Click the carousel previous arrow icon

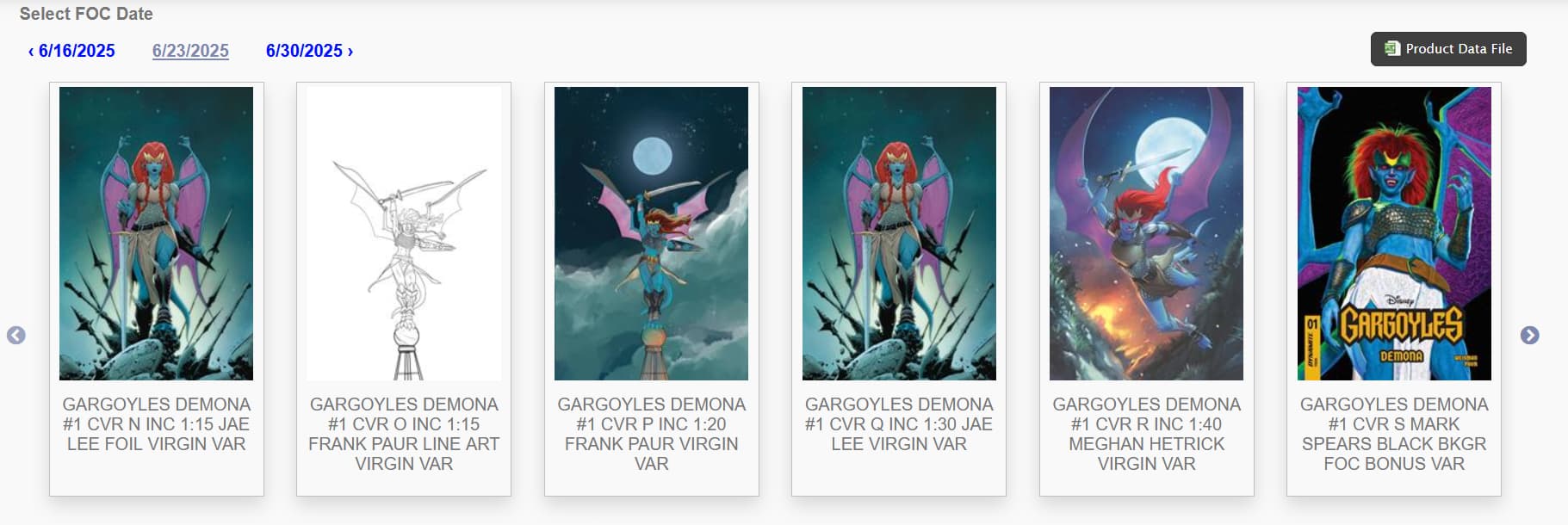(15, 336)
